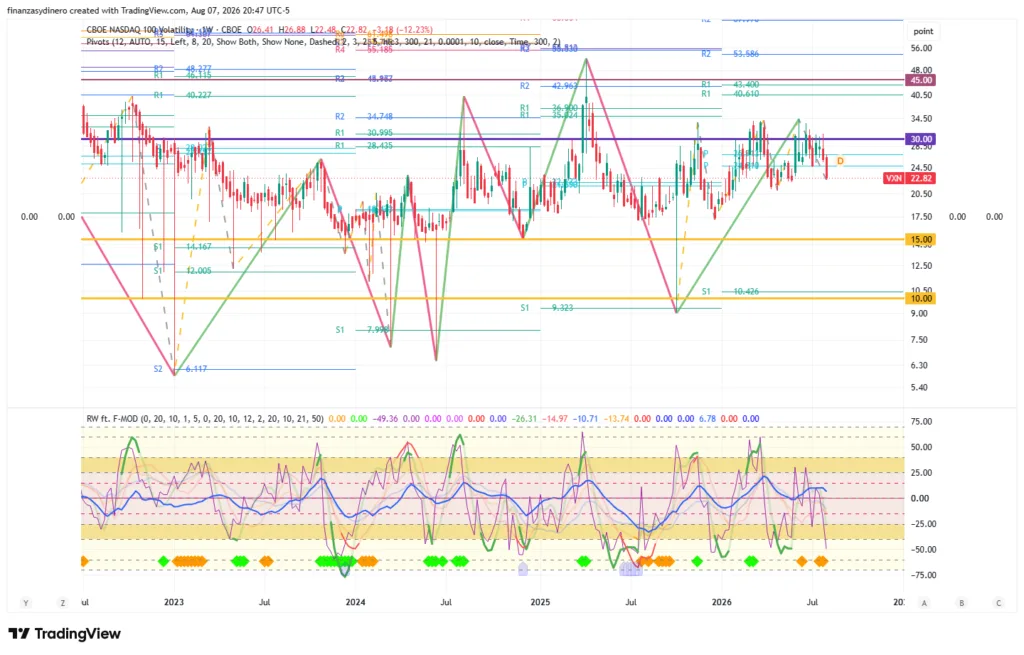
Task: Click the S1 14.167 pivot label
Action: coord(183,247)
